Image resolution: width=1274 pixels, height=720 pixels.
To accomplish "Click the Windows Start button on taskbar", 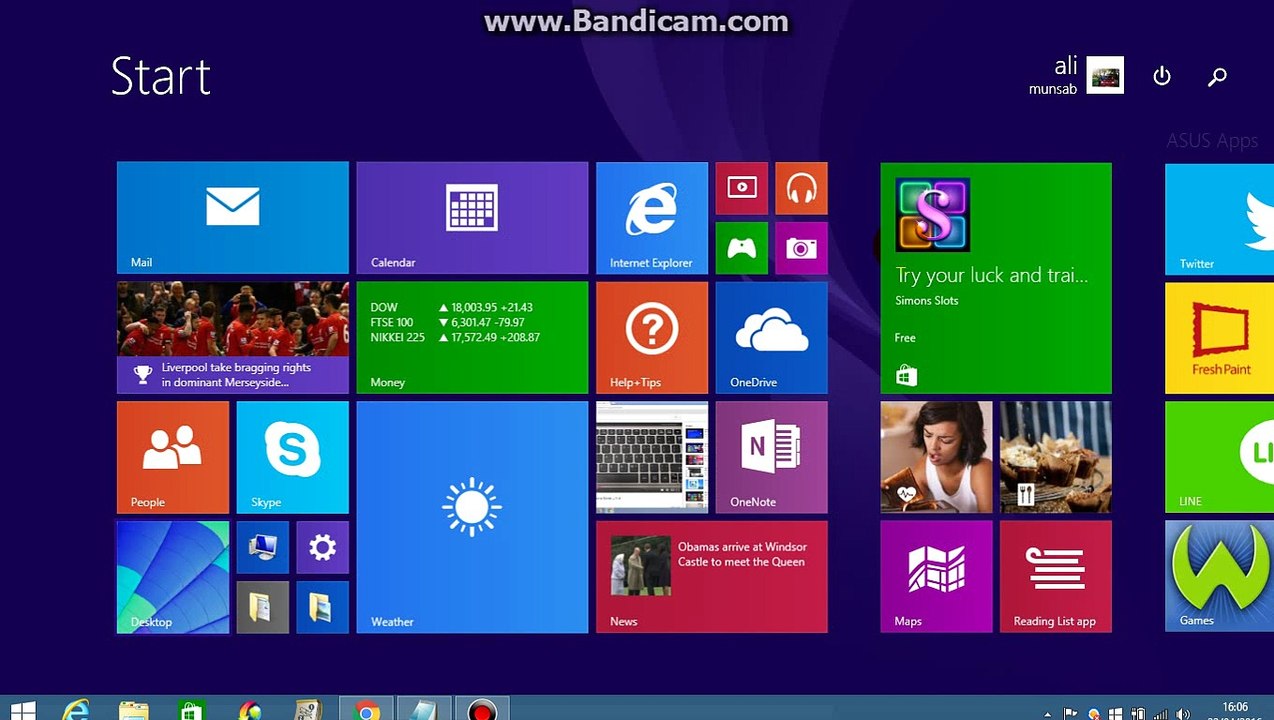I will [23, 710].
